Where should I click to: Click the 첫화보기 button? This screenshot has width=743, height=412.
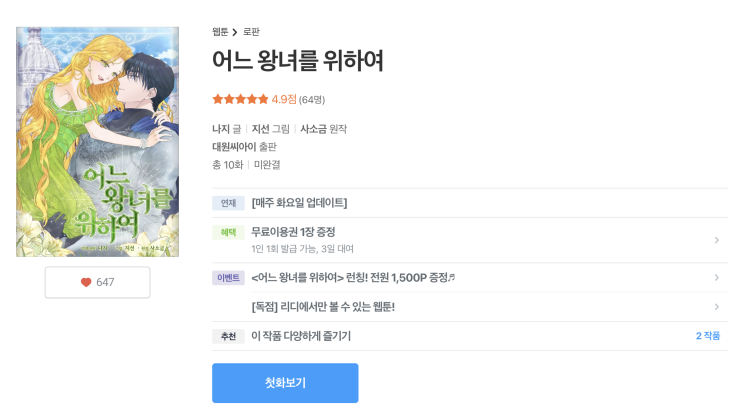click(x=285, y=383)
